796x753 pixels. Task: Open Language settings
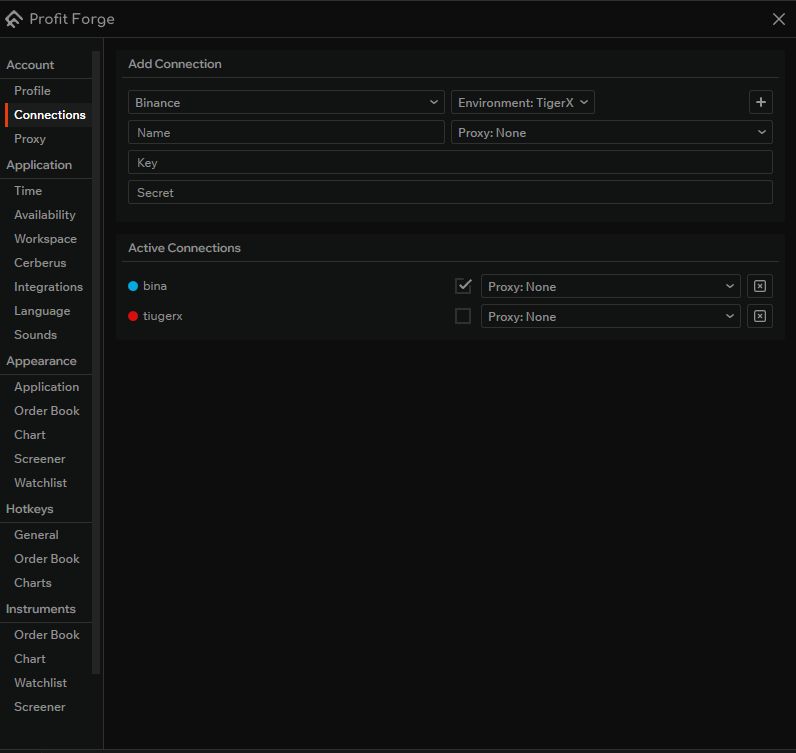42,311
